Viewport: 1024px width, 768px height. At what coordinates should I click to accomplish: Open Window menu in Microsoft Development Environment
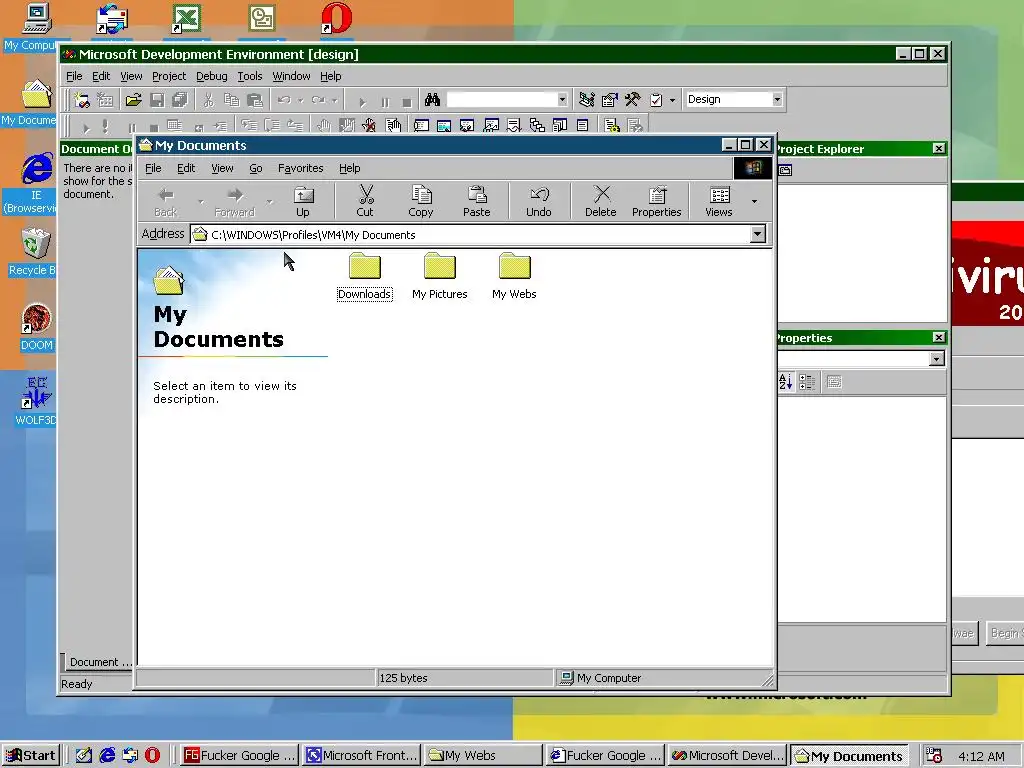tap(291, 76)
